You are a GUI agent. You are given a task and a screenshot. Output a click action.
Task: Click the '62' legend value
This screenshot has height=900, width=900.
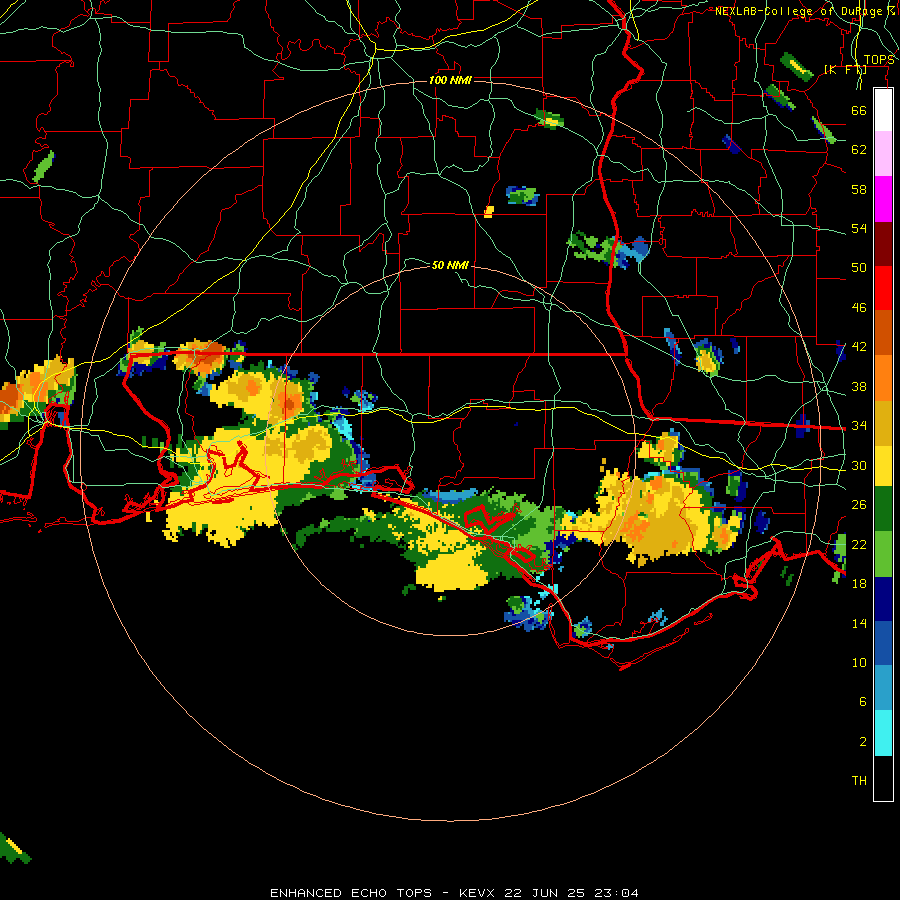[859, 150]
